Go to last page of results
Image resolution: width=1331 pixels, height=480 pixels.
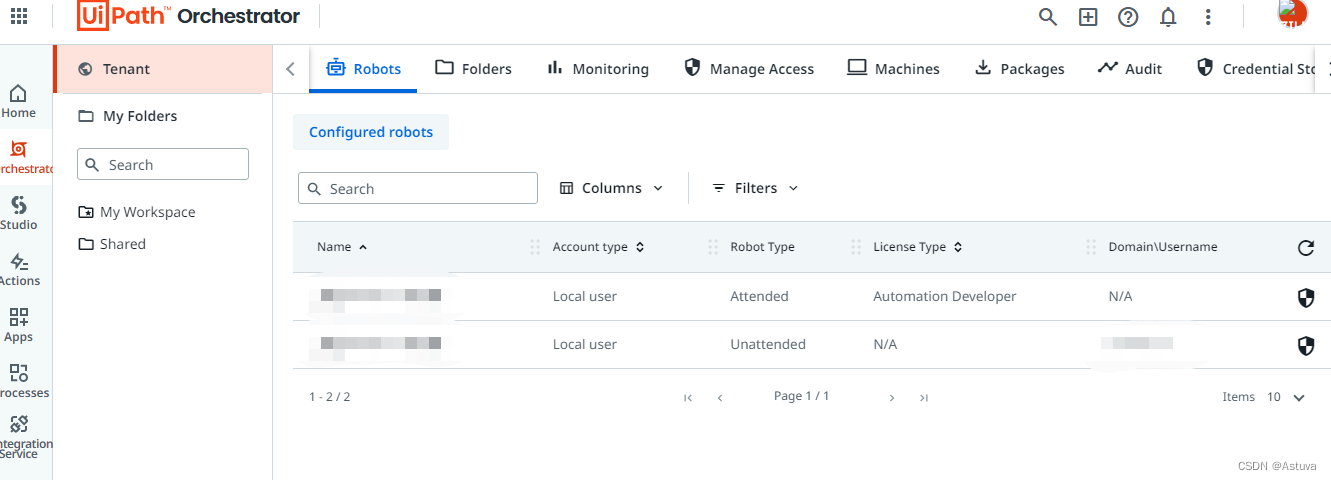click(924, 398)
